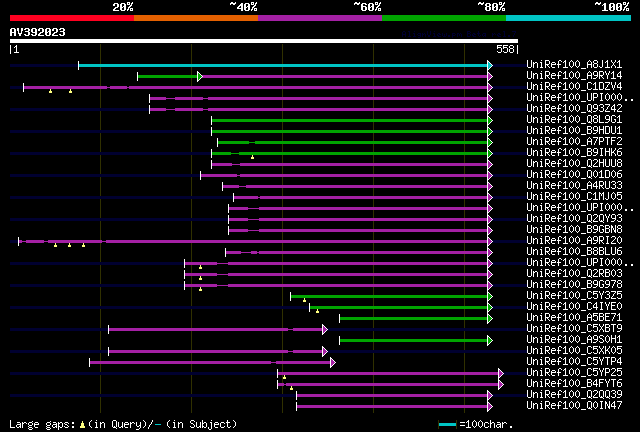The height and width of the screenshot is (432, 640).
Task: Click the end arrowhead of UniRef100_C5YP25 alignment
Action: (x=501, y=373)
